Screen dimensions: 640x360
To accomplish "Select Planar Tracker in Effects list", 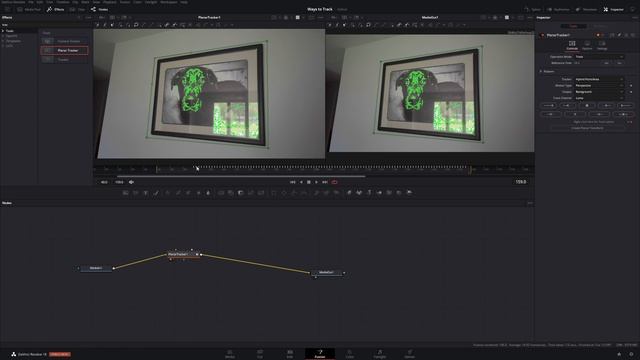I will pyautogui.click(x=64, y=51).
